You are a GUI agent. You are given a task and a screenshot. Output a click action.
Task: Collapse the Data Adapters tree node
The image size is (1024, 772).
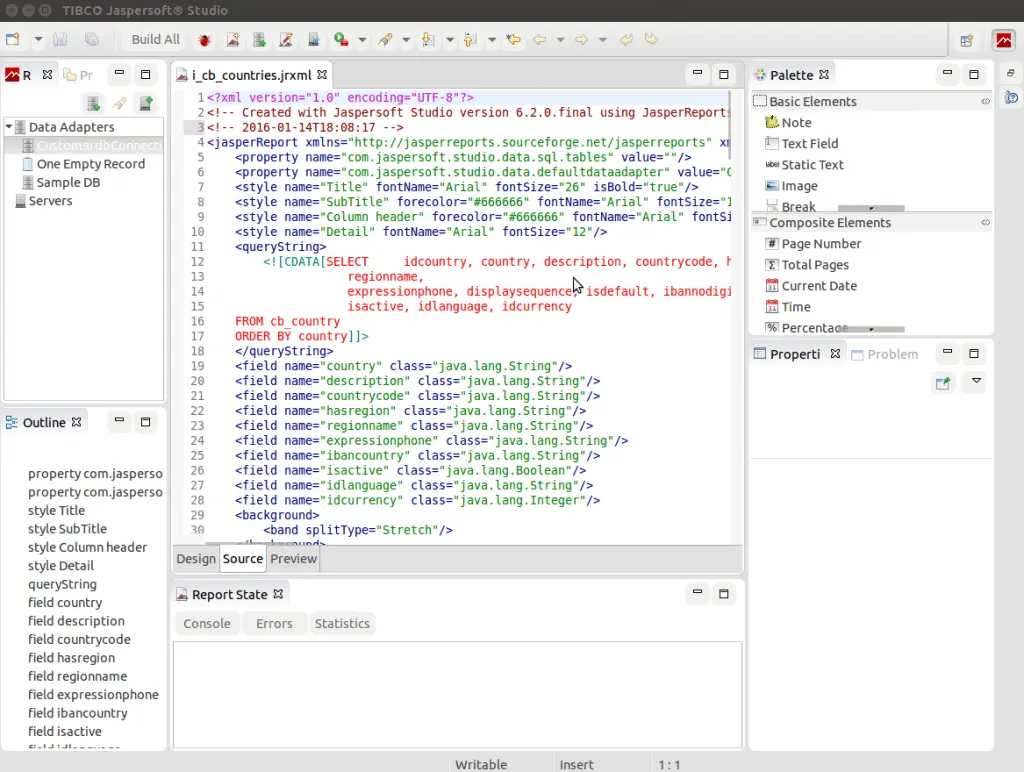[x=9, y=127]
